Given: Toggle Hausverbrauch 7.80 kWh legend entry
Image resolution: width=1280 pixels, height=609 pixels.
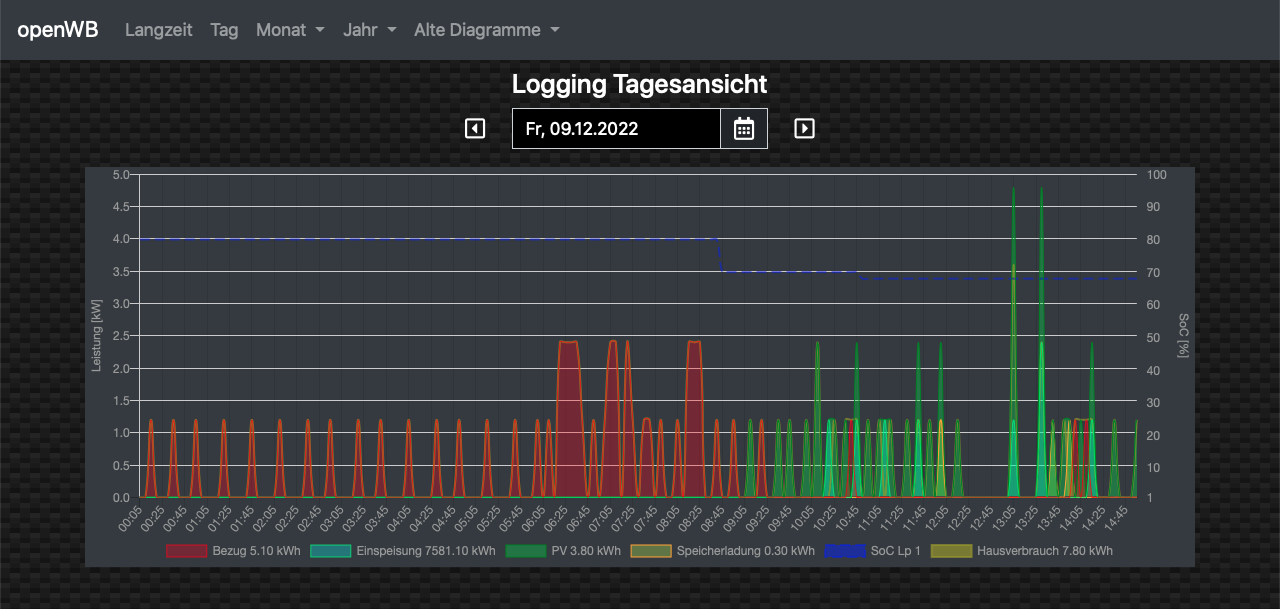Looking at the screenshot, I should coord(1043,550).
